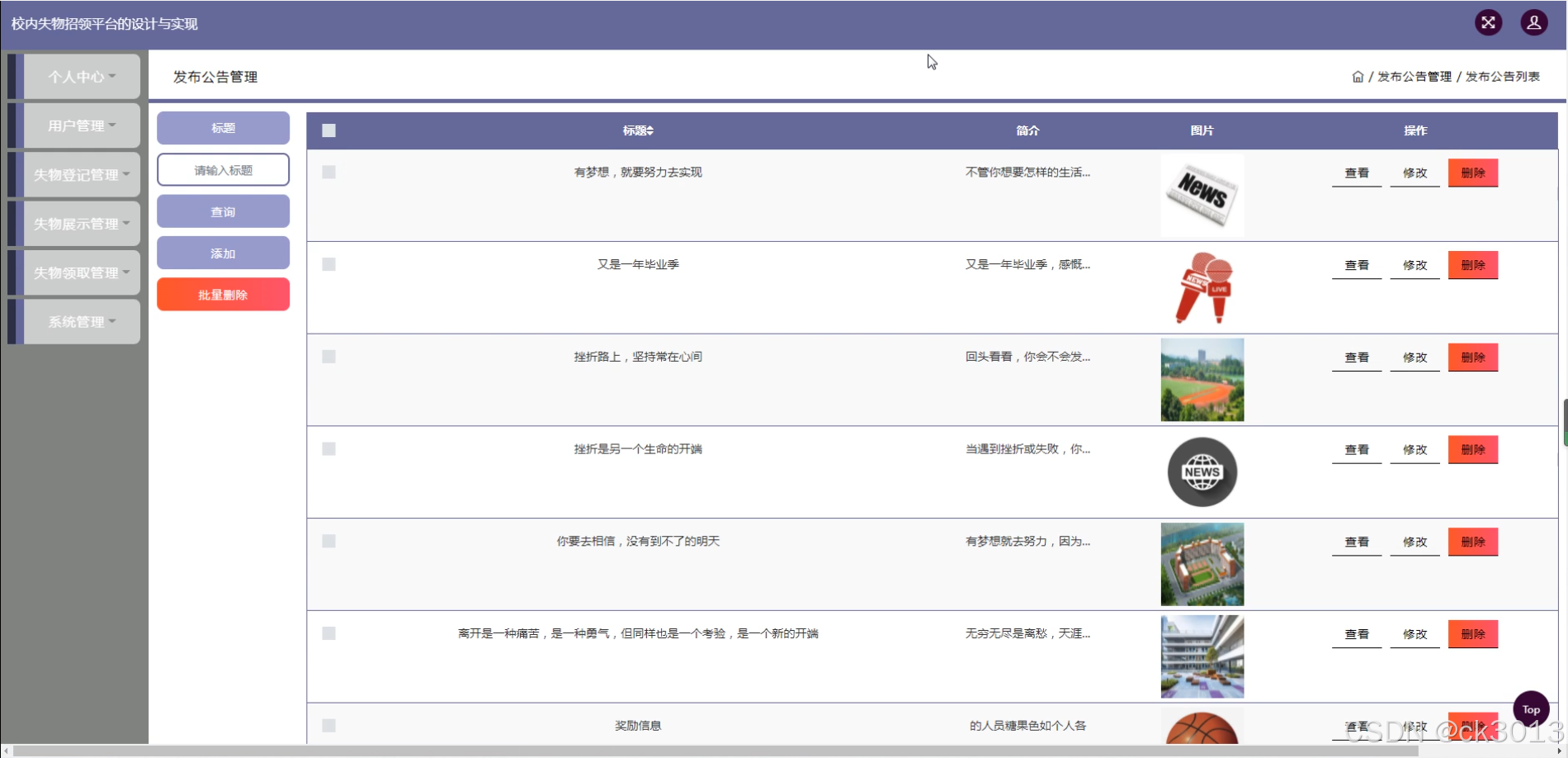Click the 添加 add button

[x=223, y=253]
